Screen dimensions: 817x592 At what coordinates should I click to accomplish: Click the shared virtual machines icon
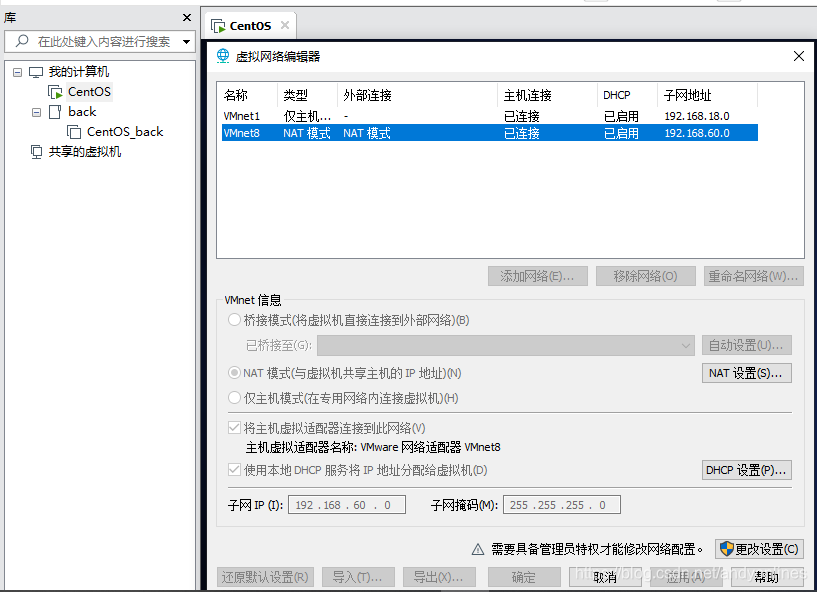(x=36, y=152)
